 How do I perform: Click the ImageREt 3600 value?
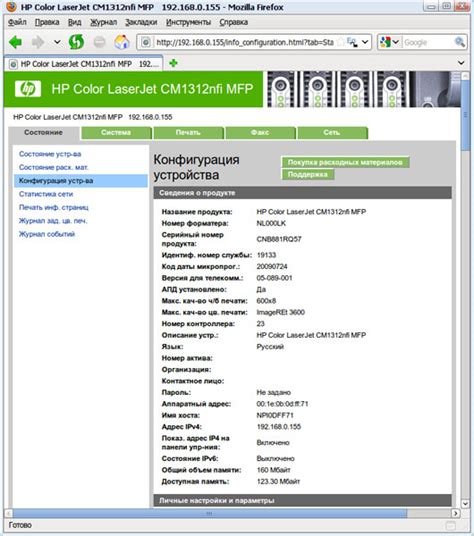(281, 312)
